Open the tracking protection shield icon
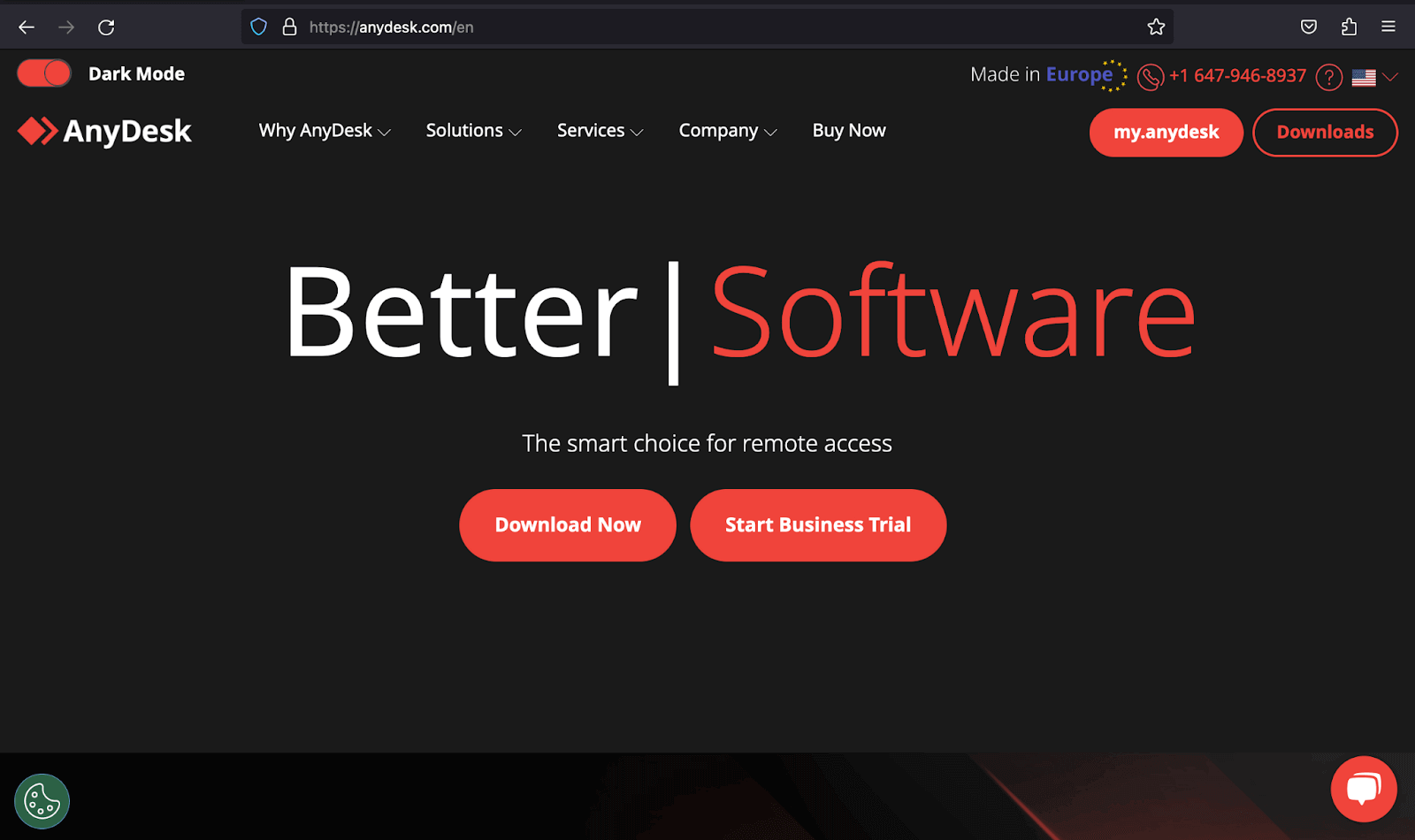The height and width of the screenshot is (840, 1415). tap(258, 27)
